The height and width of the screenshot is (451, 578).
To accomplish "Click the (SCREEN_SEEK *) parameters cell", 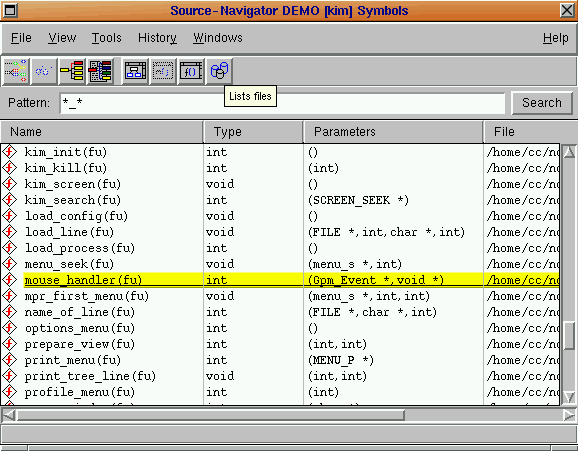I will coord(358,200).
